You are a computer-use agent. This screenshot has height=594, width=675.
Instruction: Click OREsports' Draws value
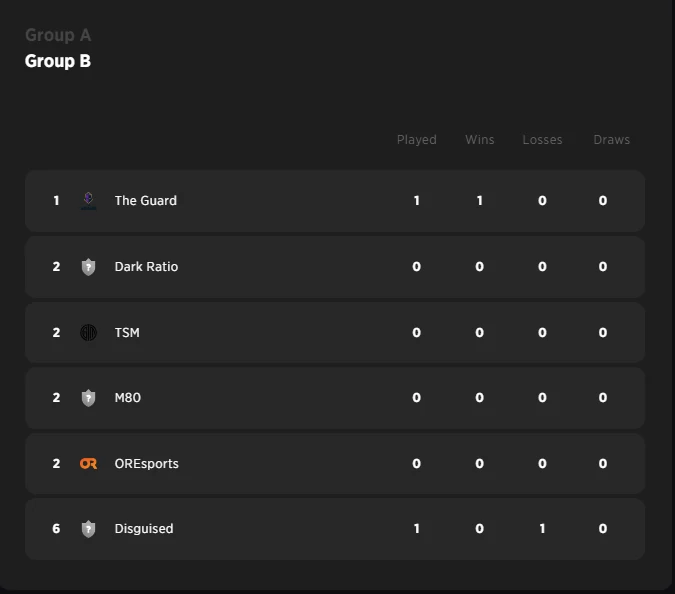click(603, 464)
